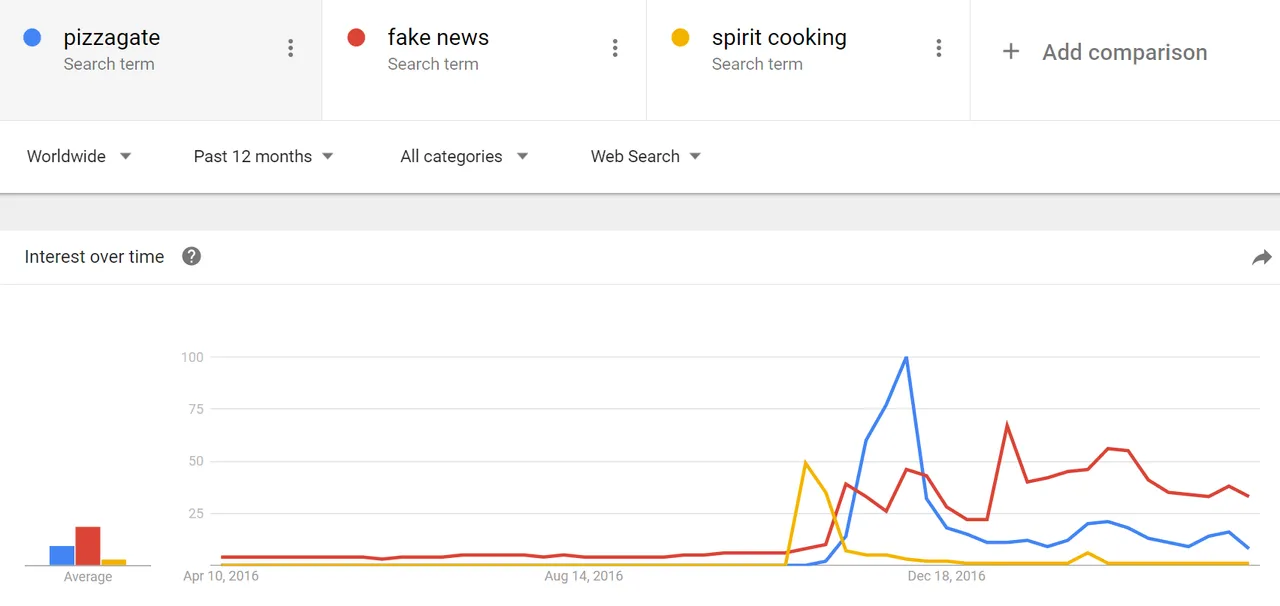Open fake news term options menu
This screenshot has height=606, width=1280.
tap(615, 48)
